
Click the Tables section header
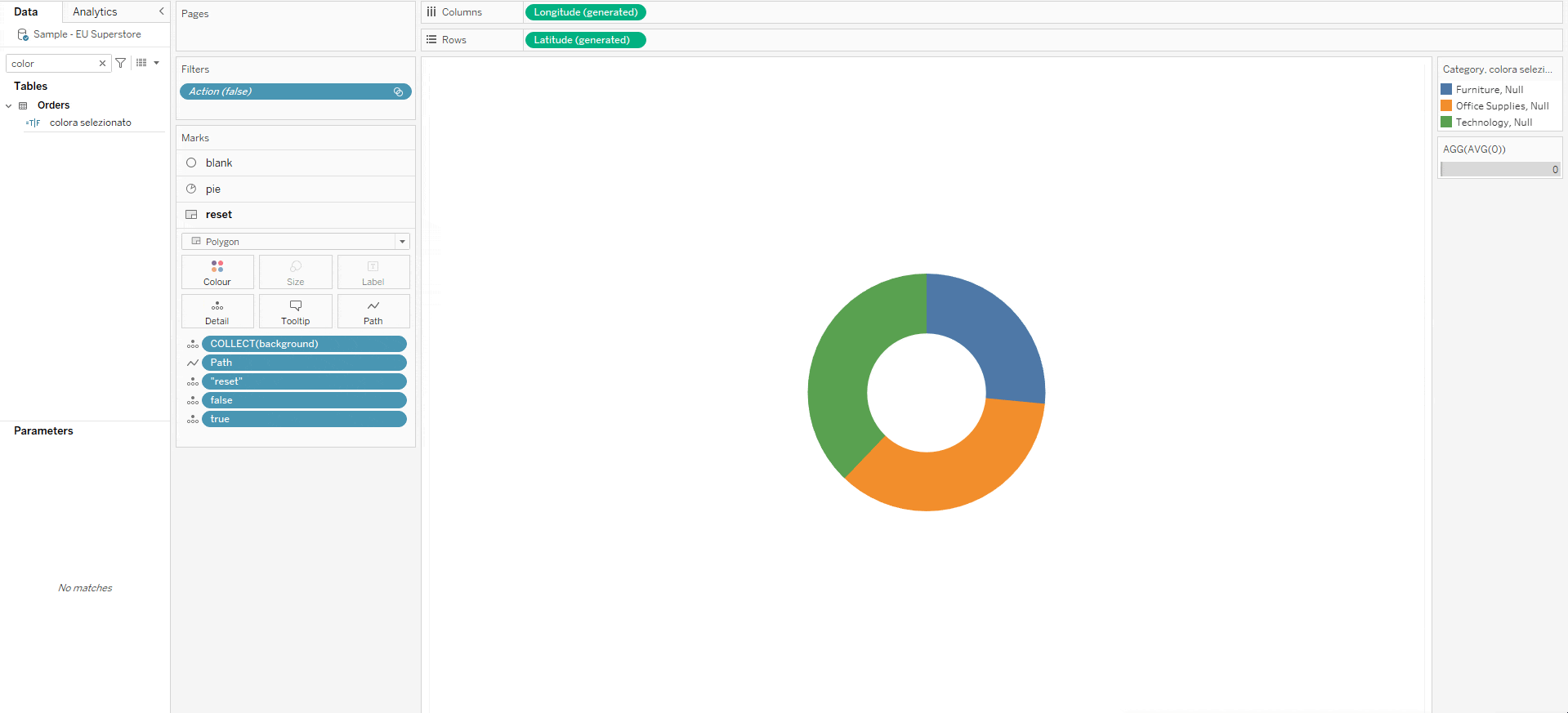point(30,87)
